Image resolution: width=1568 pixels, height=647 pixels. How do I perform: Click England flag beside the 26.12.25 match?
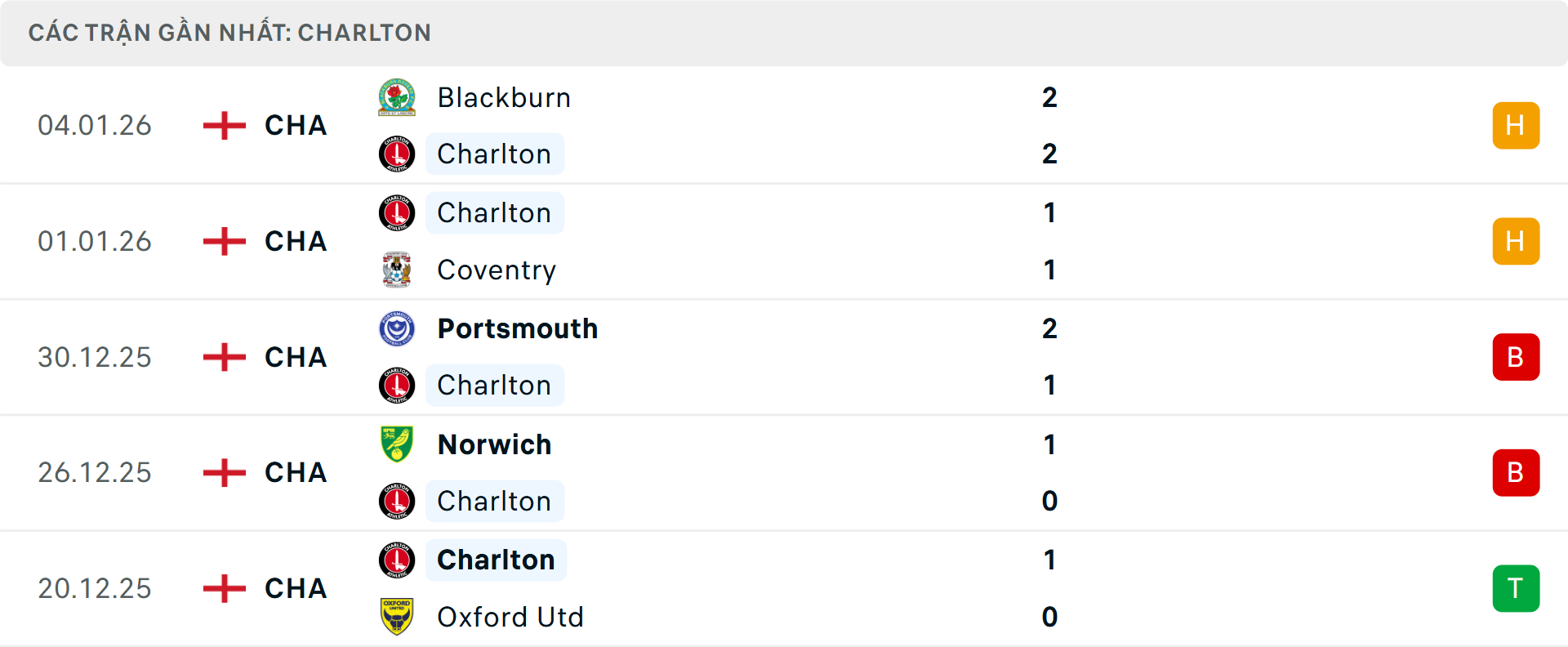225,473
